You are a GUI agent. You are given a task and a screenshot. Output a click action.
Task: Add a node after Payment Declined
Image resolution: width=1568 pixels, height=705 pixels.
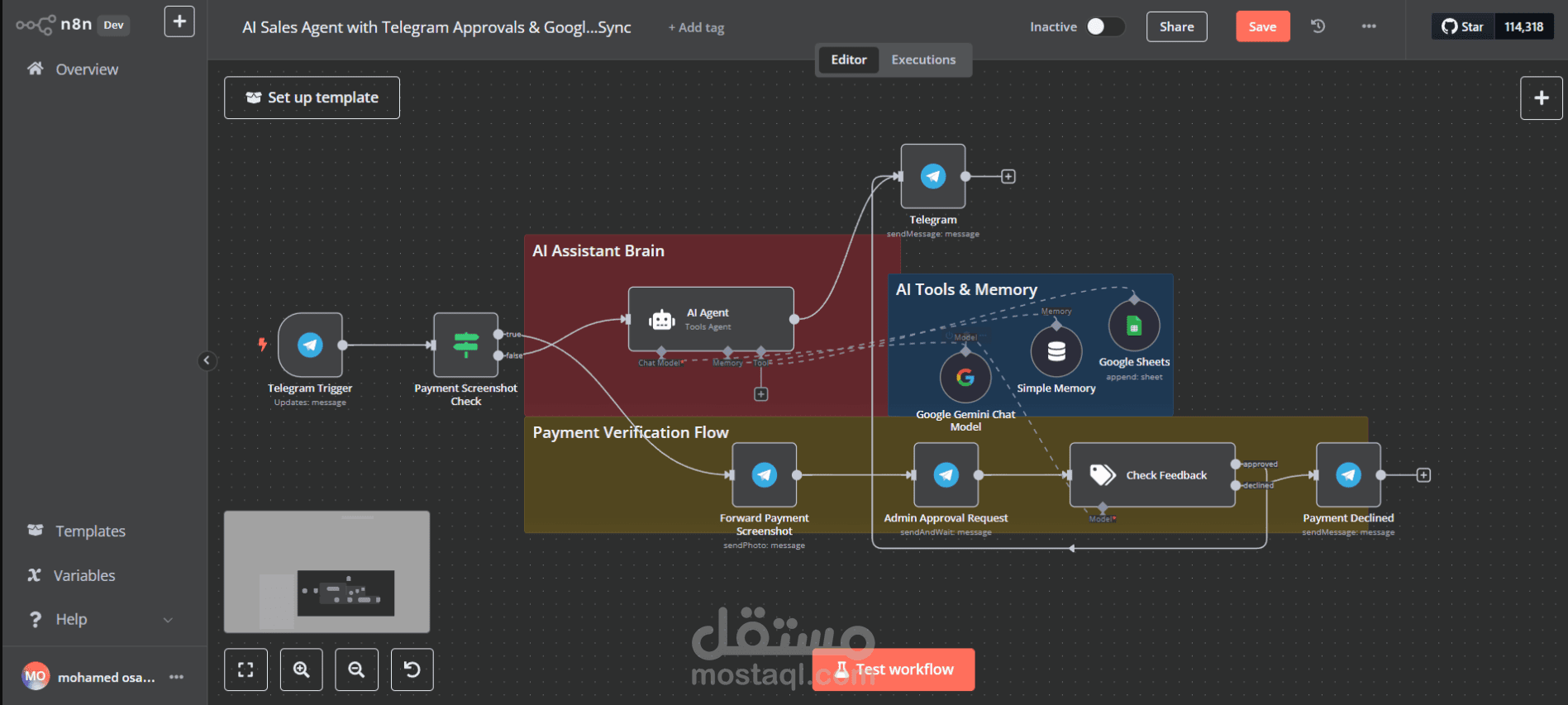1423,474
